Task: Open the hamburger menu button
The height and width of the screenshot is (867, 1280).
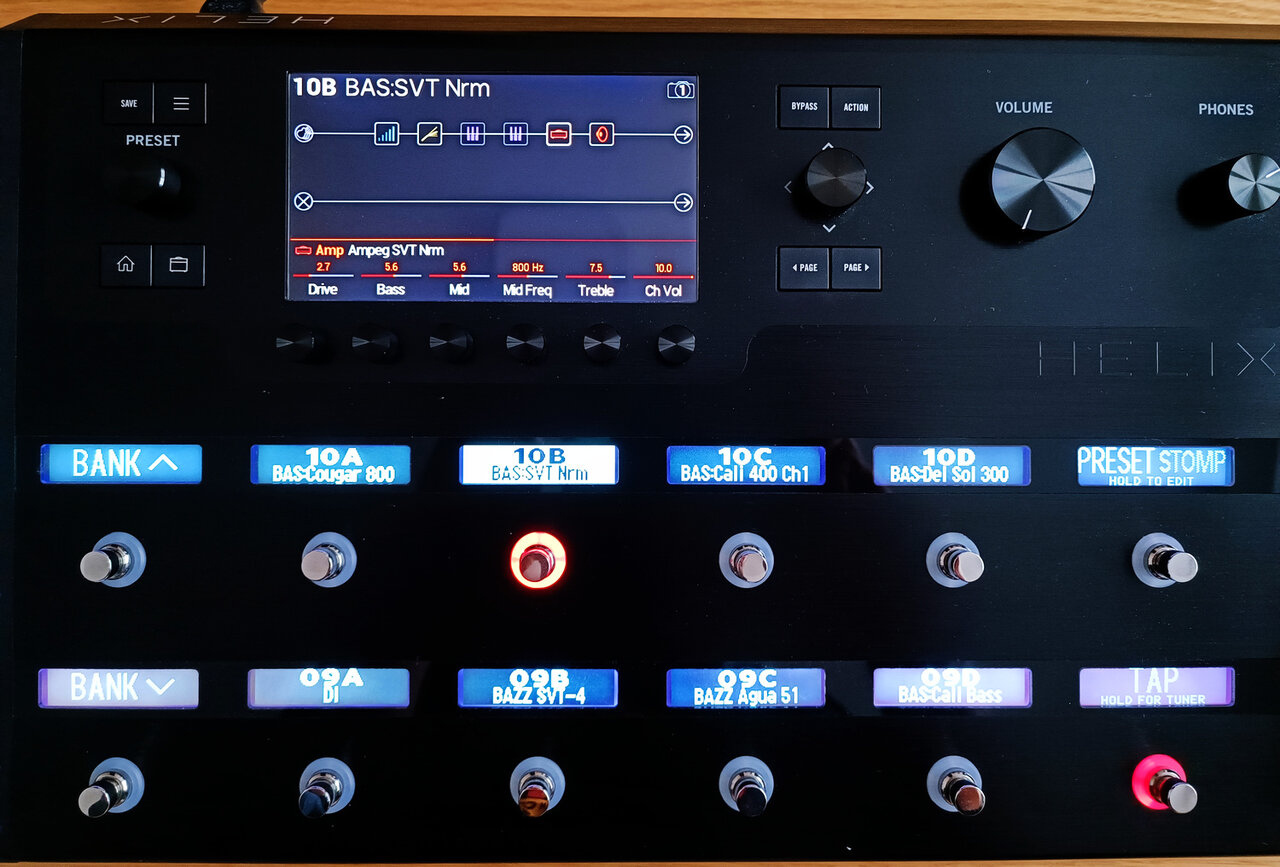Action: (x=181, y=103)
